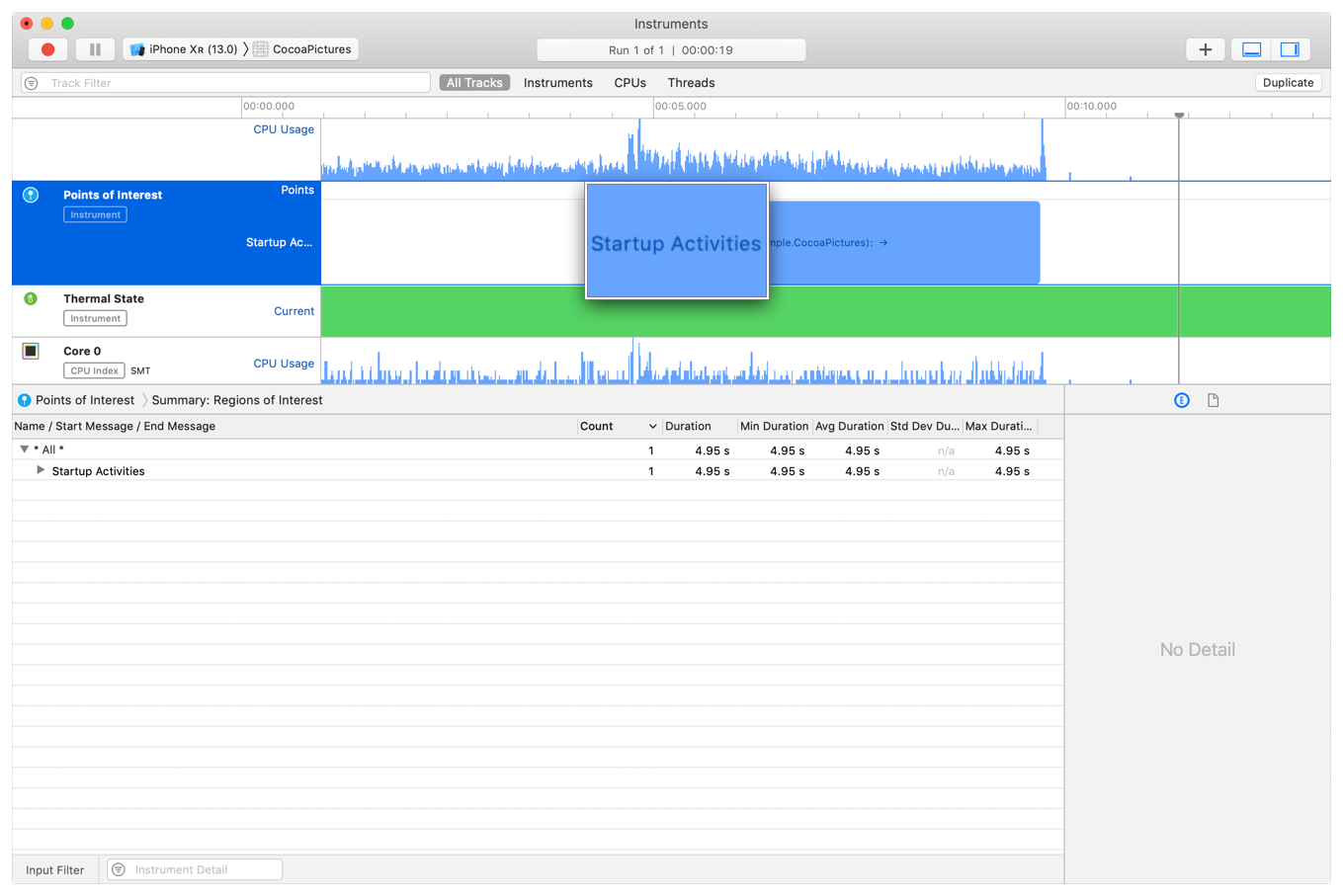
Task: Click the Points of Interest instrument icon
Action: (31, 196)
